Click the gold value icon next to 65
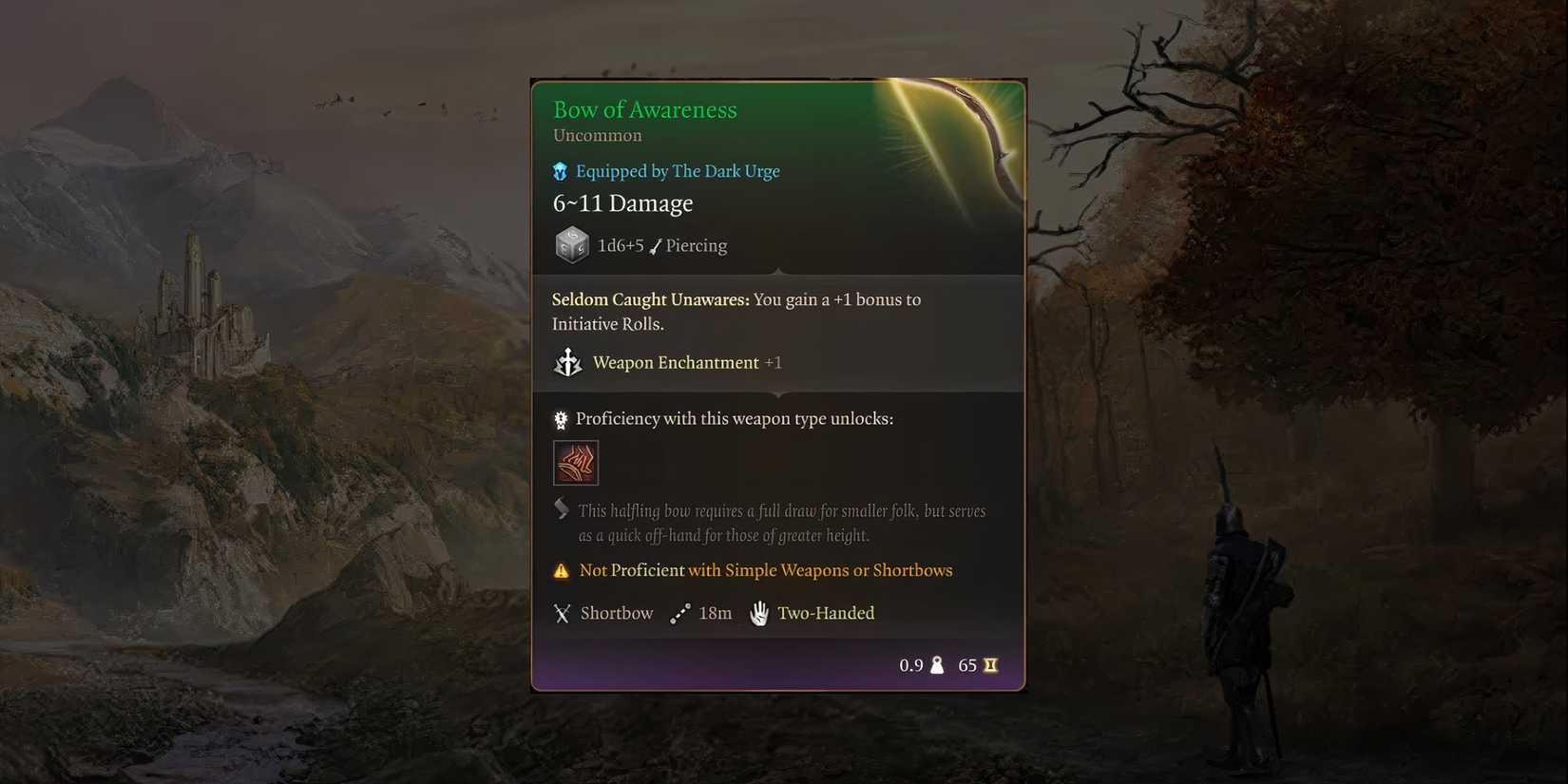The image size is (1568, 784). point(991,665)
